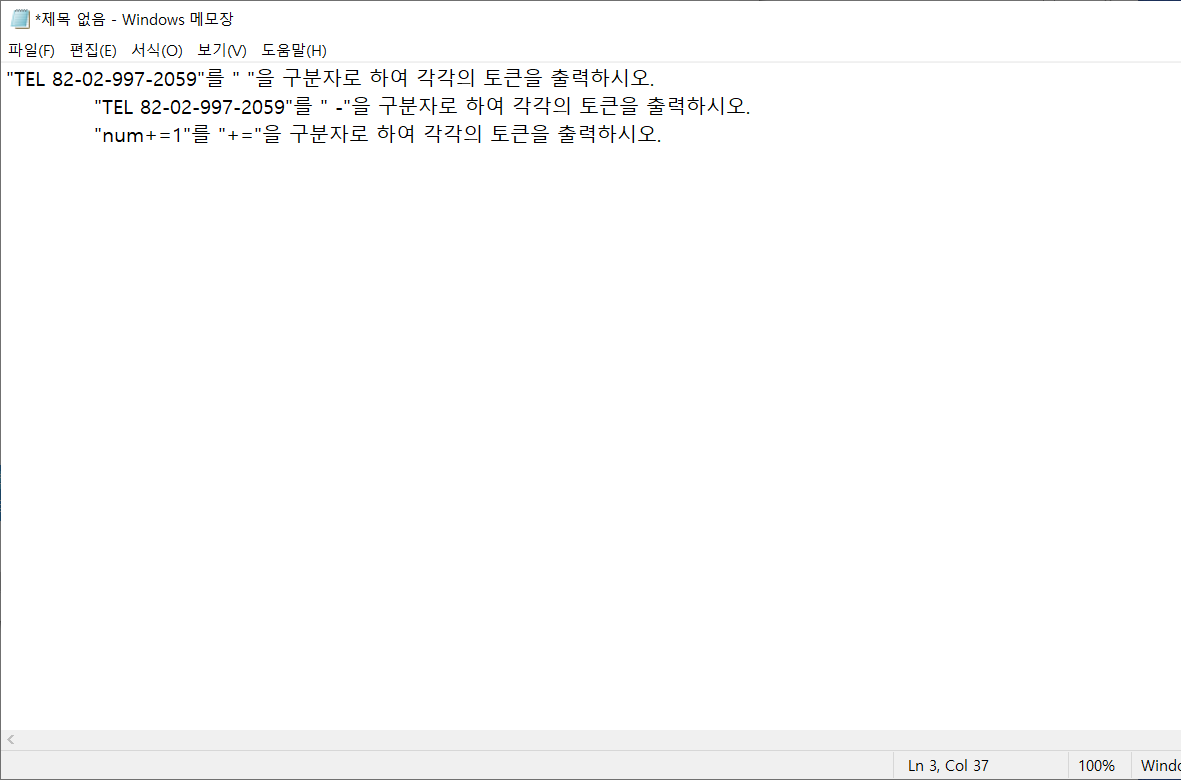Screen dimensions: 1181x780
Task: Click the Notepad icon in title bar
Action: coord(20,20)
